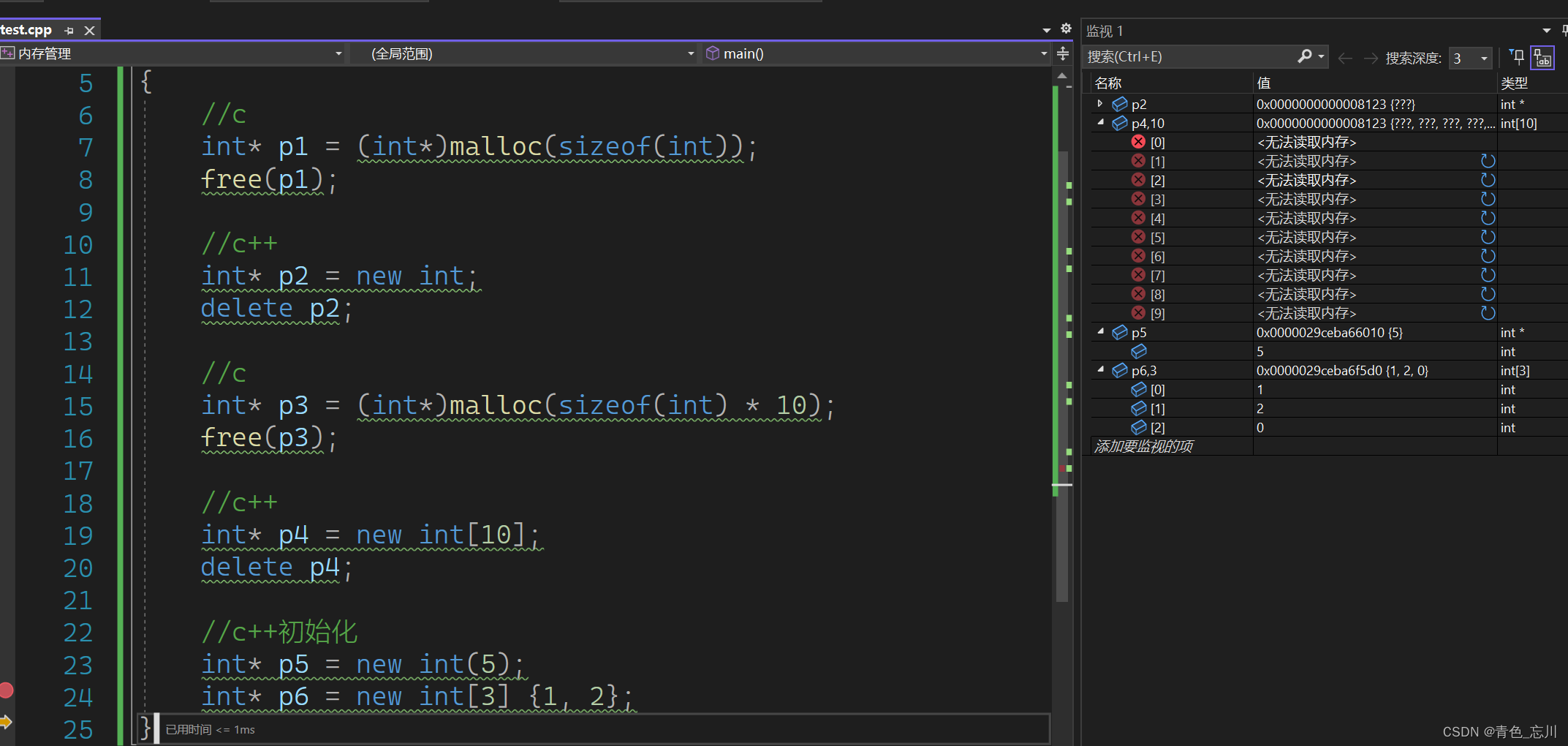
Task: Refresh the value of p4 element [6]
Action: [x=1488, y=256]
